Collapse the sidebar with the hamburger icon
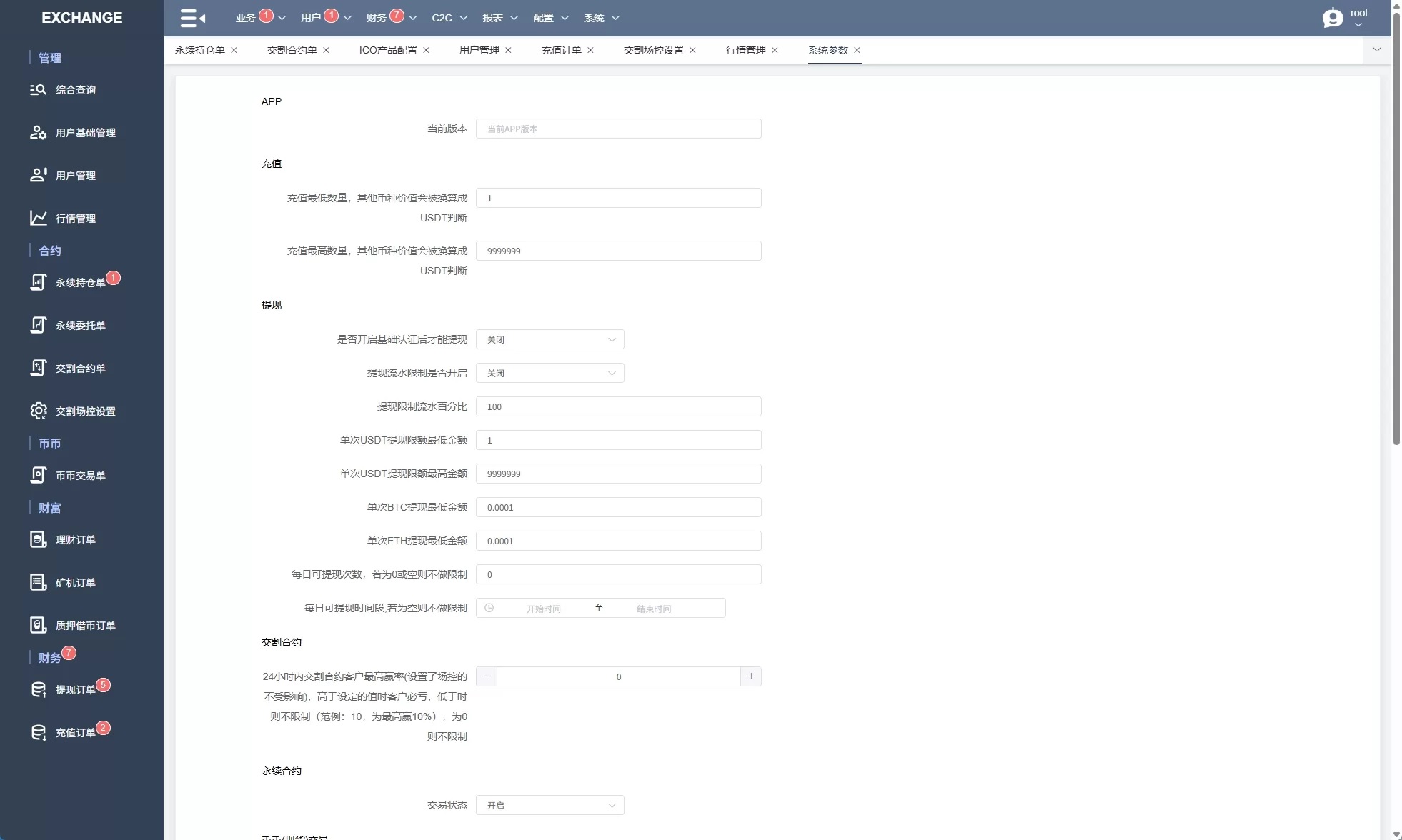 tap(191, 18)
